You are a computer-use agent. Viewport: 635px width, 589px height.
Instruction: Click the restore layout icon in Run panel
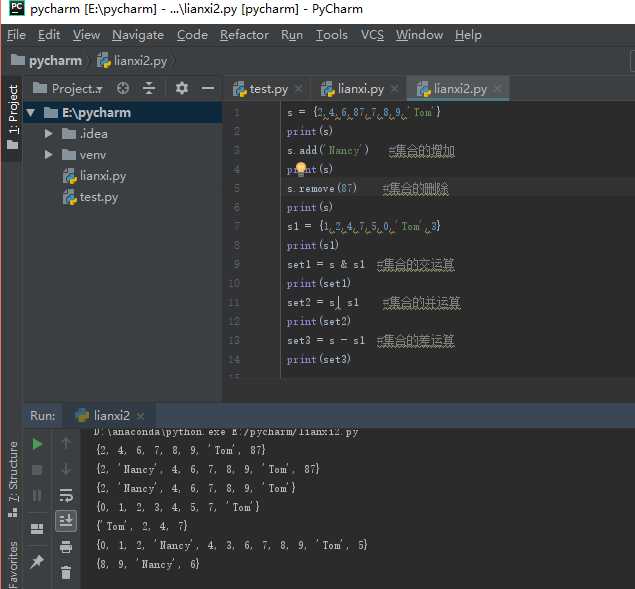coord(37,529)
